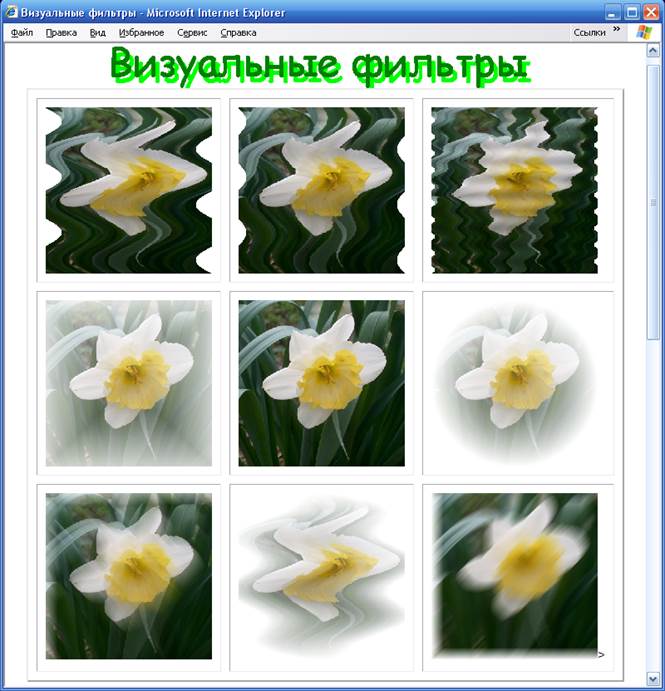This screenshot has height=691, width=665.
Task: Click the vertical scrollbar thumb
Action: tap(653, 202)
